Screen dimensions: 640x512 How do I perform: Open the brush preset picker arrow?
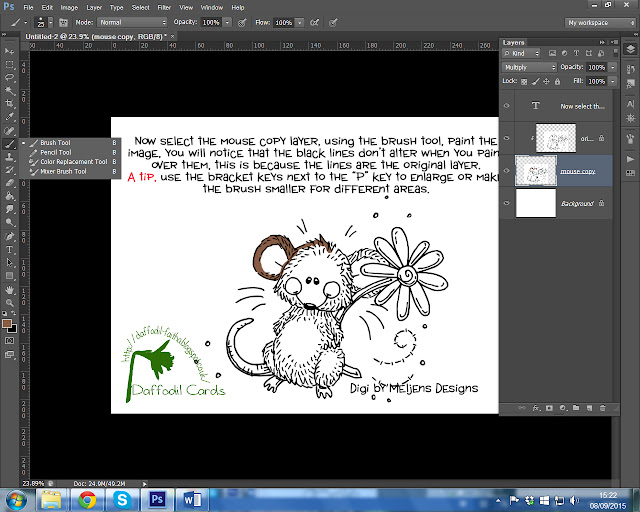[x=51, y=22]
